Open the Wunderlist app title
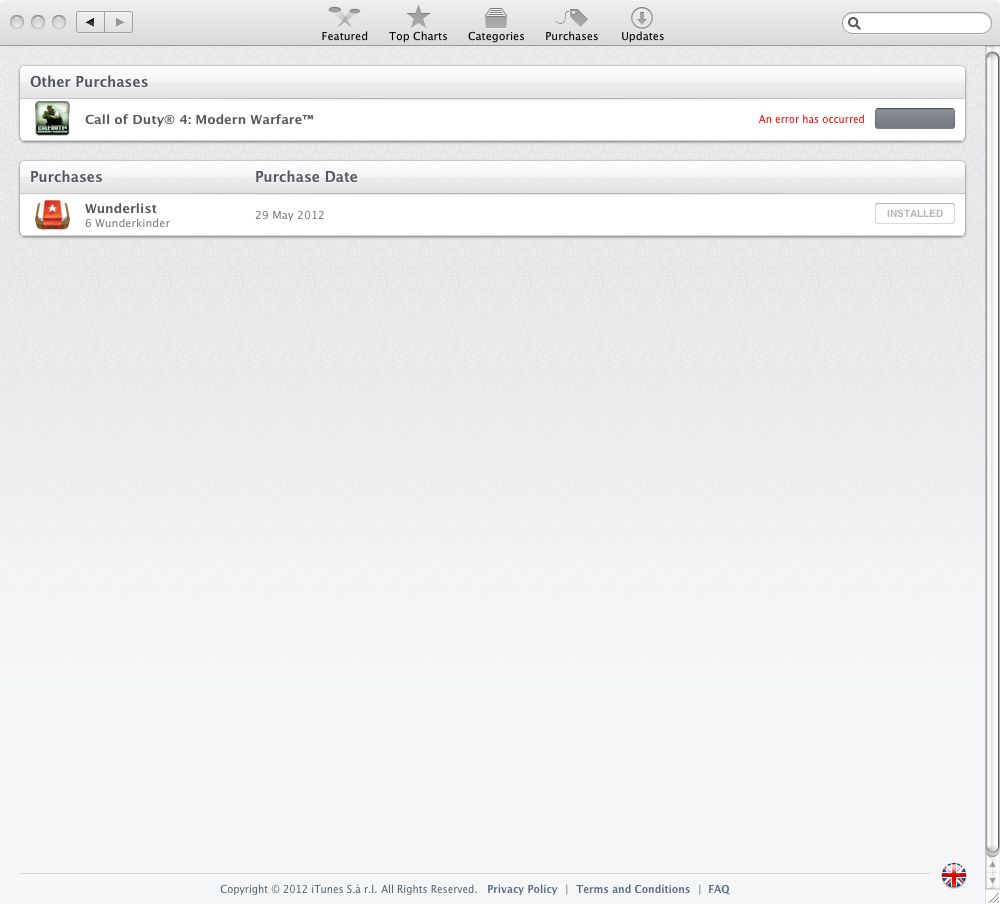 click(121, 208)
